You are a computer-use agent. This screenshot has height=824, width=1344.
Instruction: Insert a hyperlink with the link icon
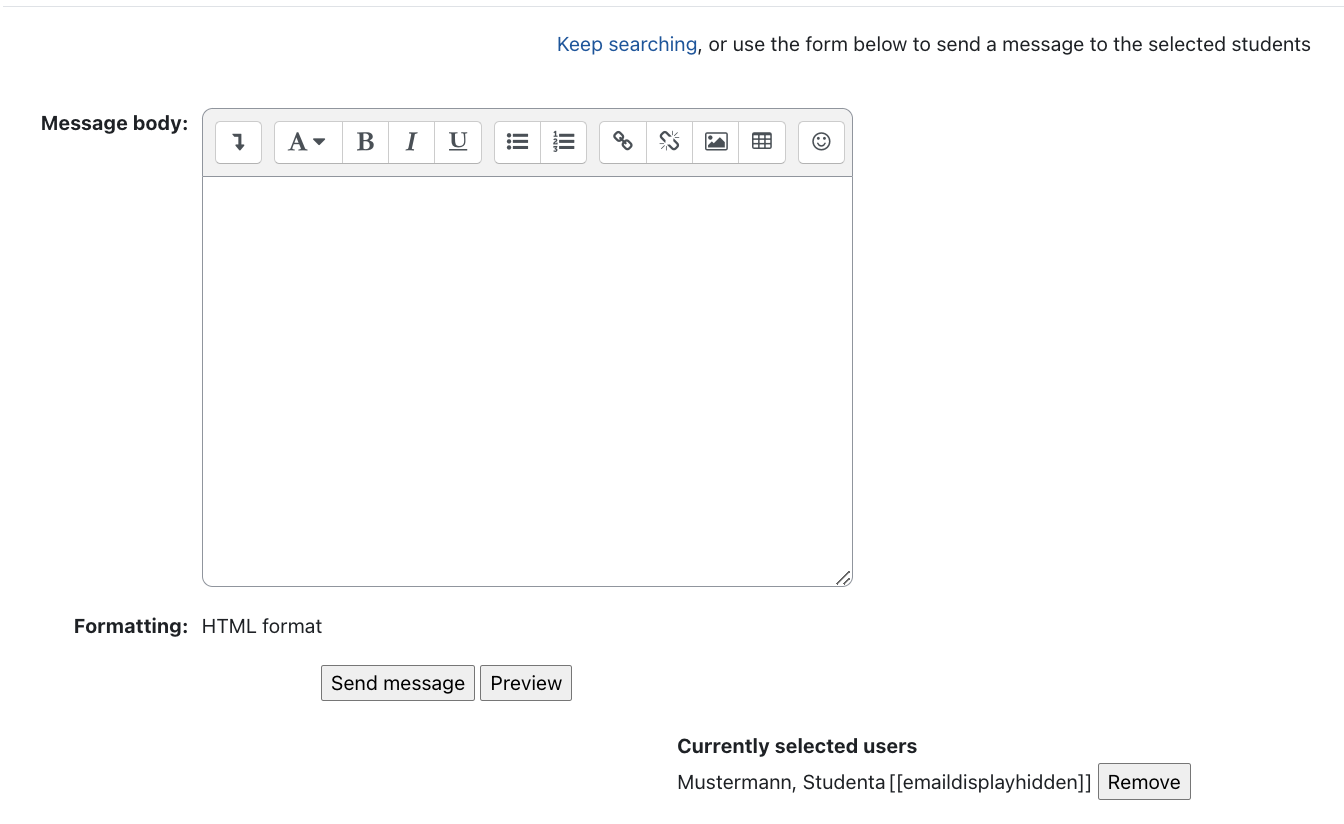623,142
